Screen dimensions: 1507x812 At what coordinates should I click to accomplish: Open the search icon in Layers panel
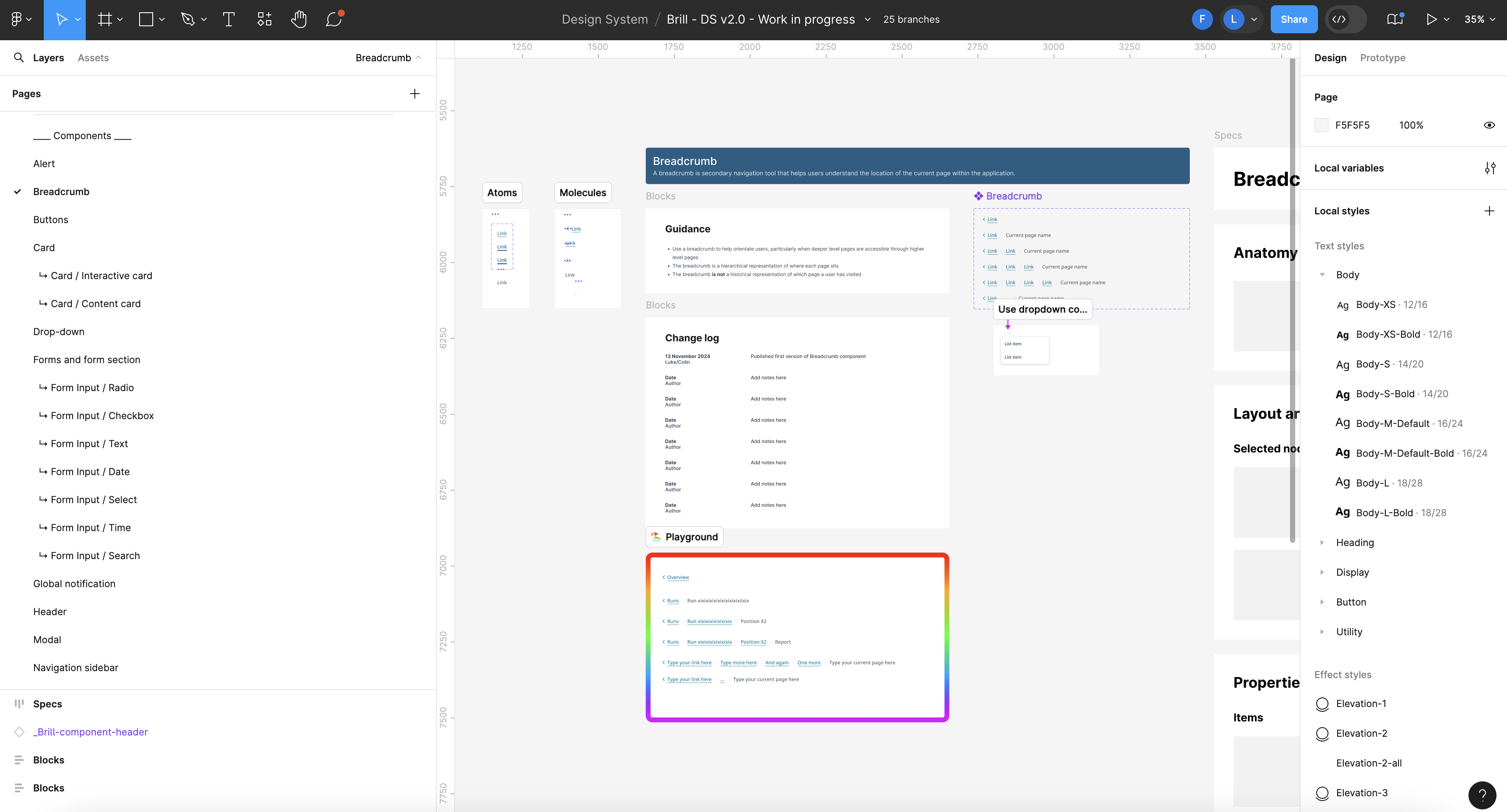(x=18, y=57)
